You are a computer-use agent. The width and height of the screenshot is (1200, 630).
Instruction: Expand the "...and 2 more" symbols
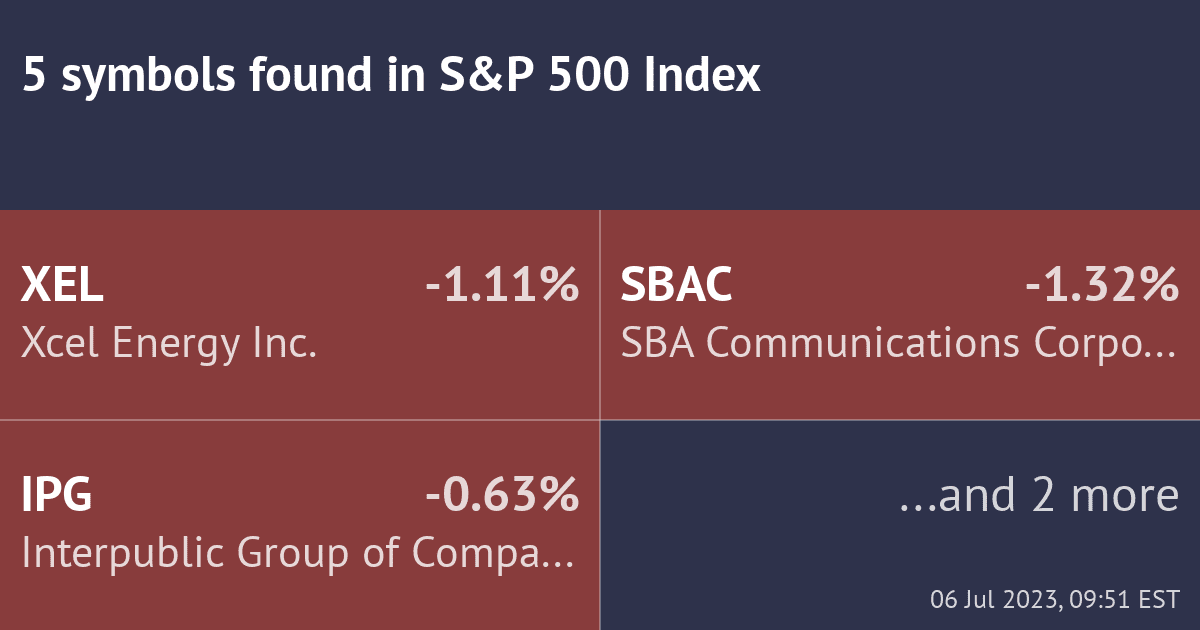pyautogui.click(x=1040, y=496)
